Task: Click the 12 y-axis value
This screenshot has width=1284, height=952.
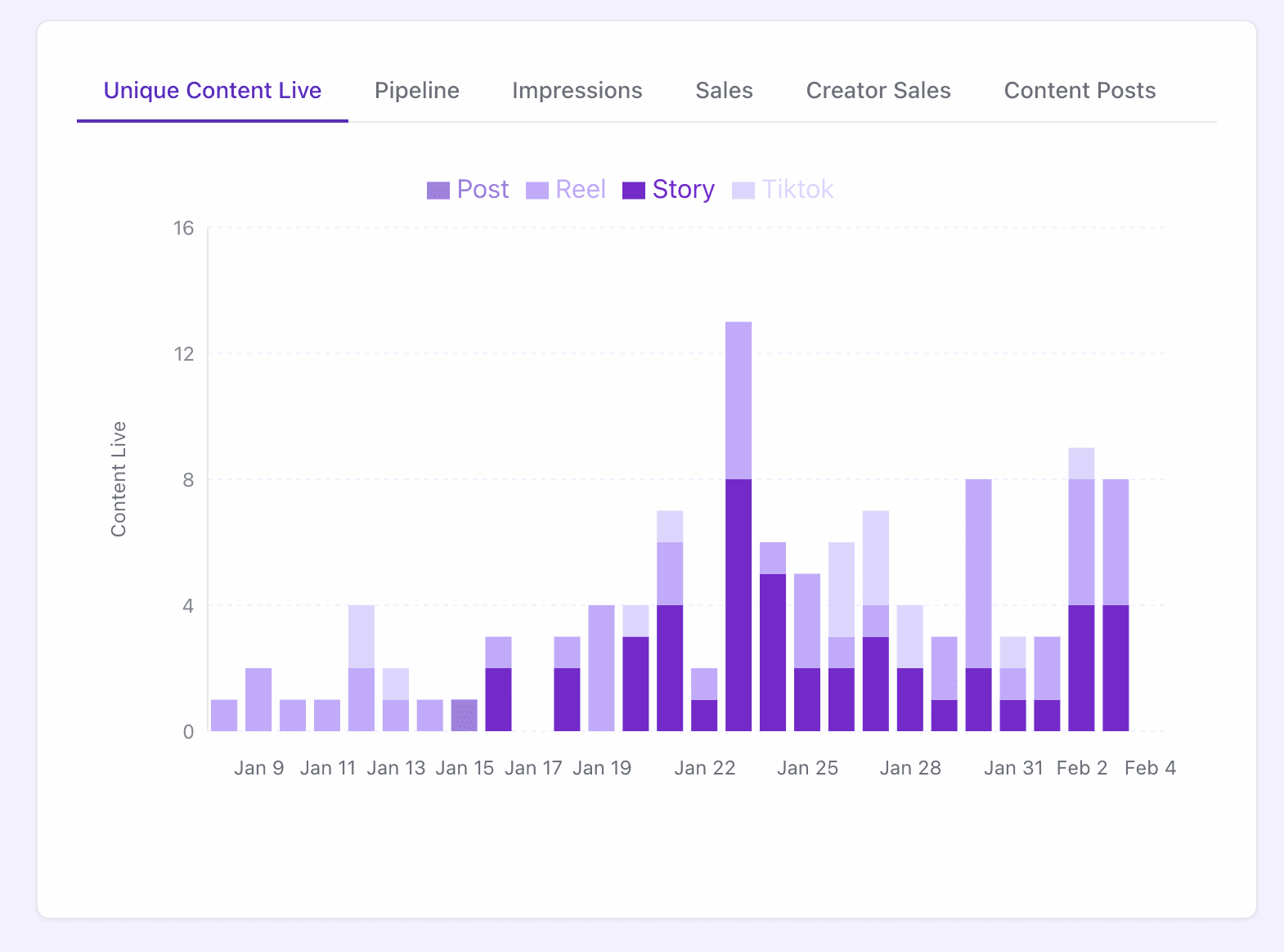Action: tap(184, 354)
